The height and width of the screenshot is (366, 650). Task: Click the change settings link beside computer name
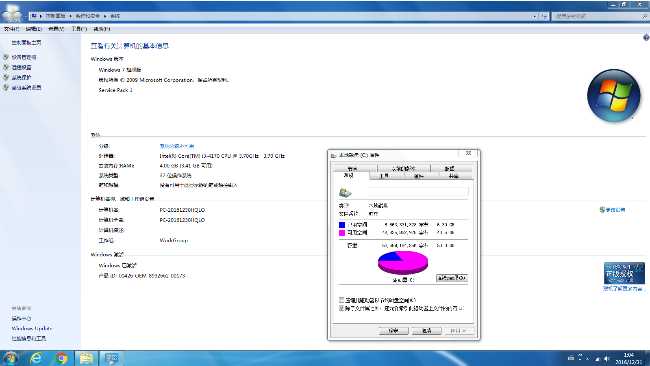612,210
